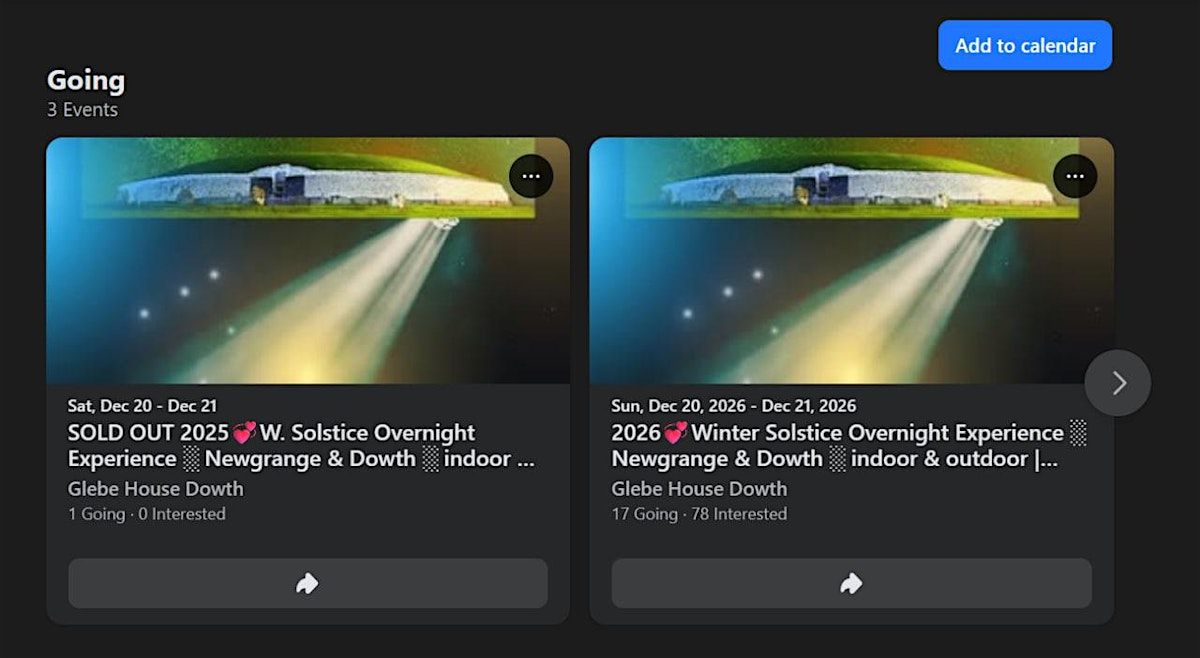The width and height of the screenshot is (1200, 658).
Task: Share the 2026 Winter Solstice event
Action: pyautogui.click(x=852, y=583)
